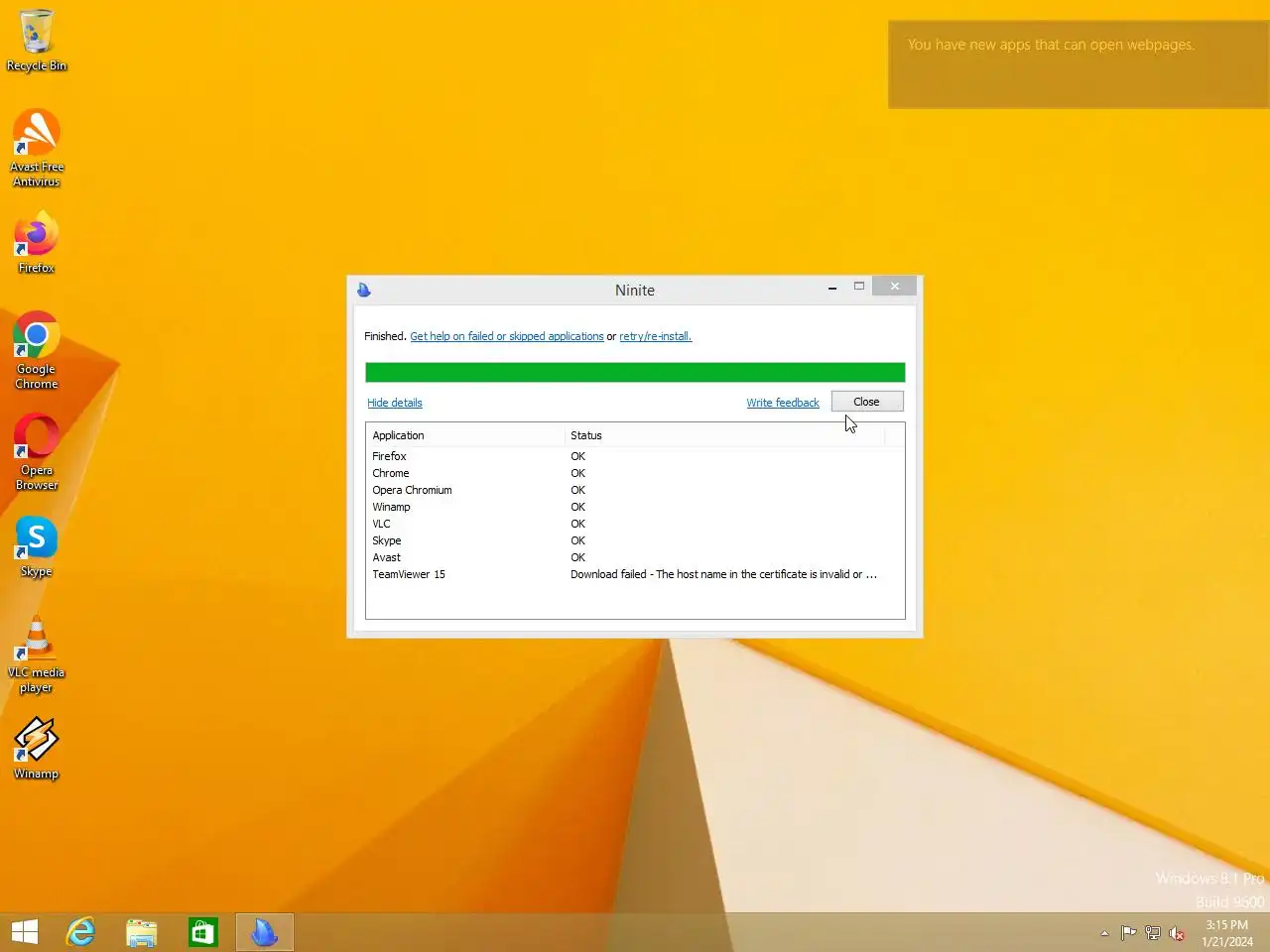Screen dimensions: 1270x952
Task: Select the Skype row in the list
Action: tap(635, 540)
